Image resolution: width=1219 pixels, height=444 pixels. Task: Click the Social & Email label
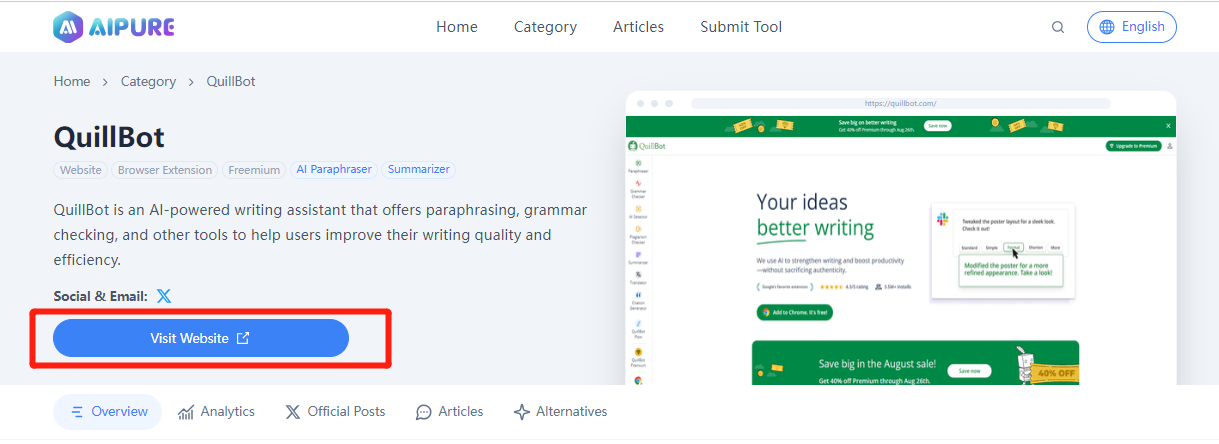101,296
